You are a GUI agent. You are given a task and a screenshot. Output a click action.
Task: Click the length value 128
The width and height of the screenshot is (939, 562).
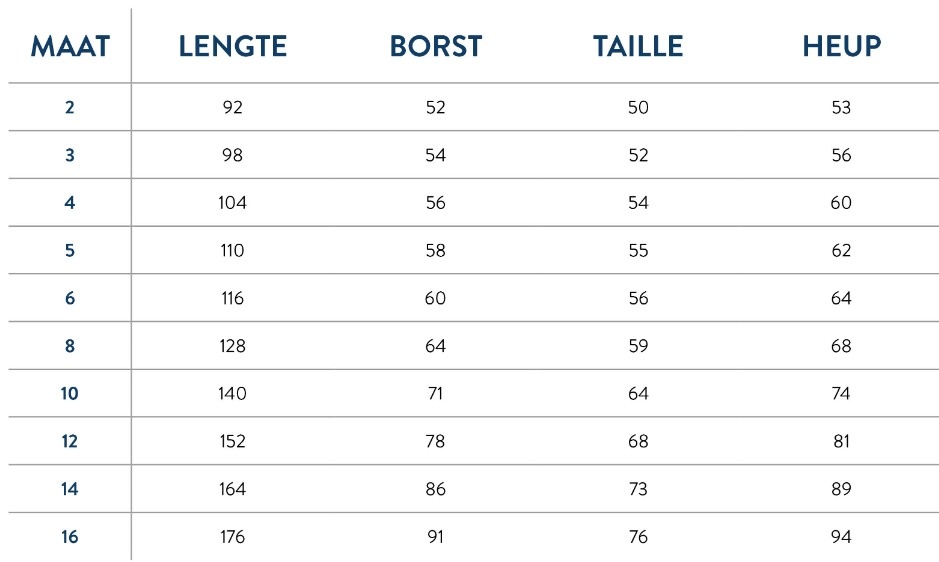232,346
